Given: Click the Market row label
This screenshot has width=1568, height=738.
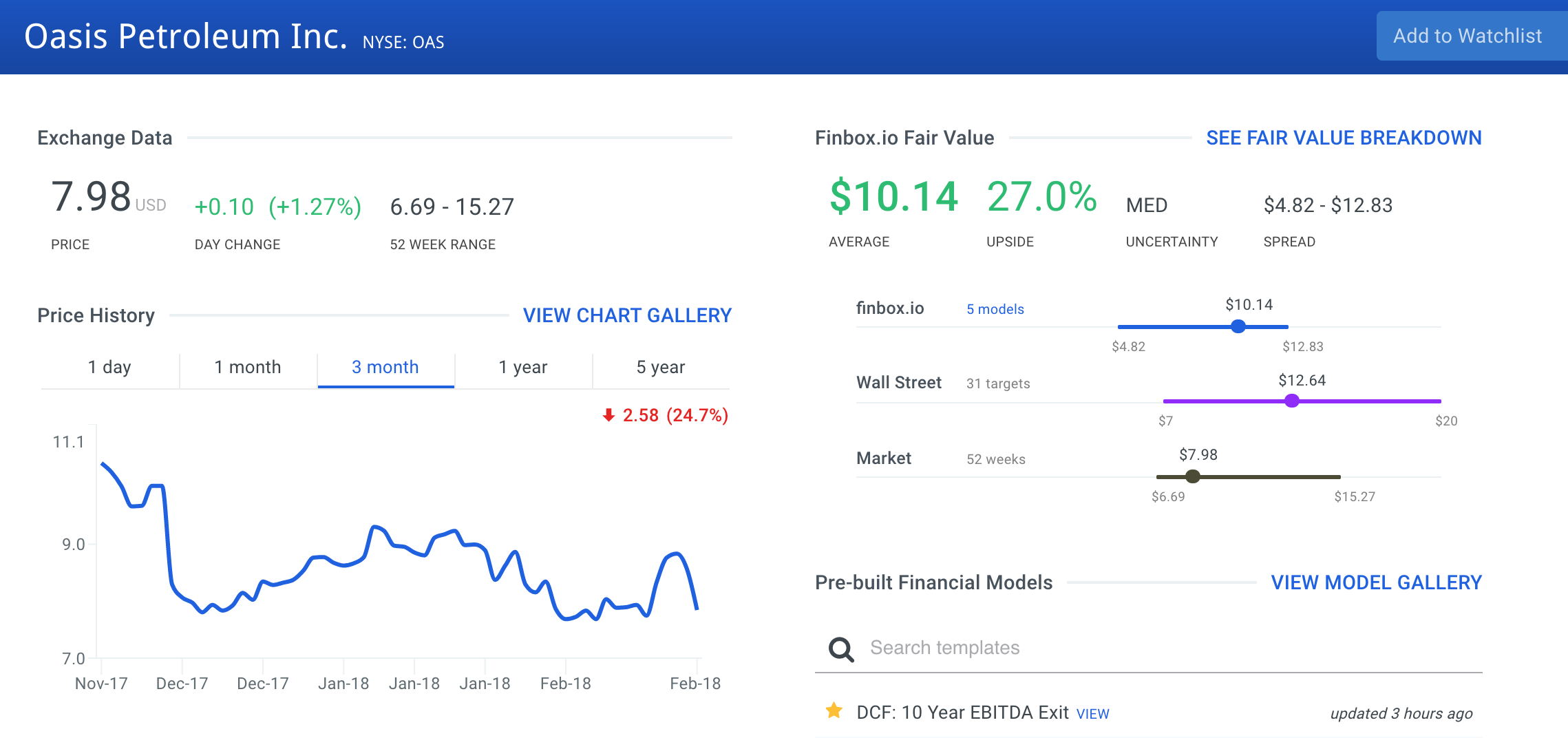Looking at the screenshot, I should (884, 458).
